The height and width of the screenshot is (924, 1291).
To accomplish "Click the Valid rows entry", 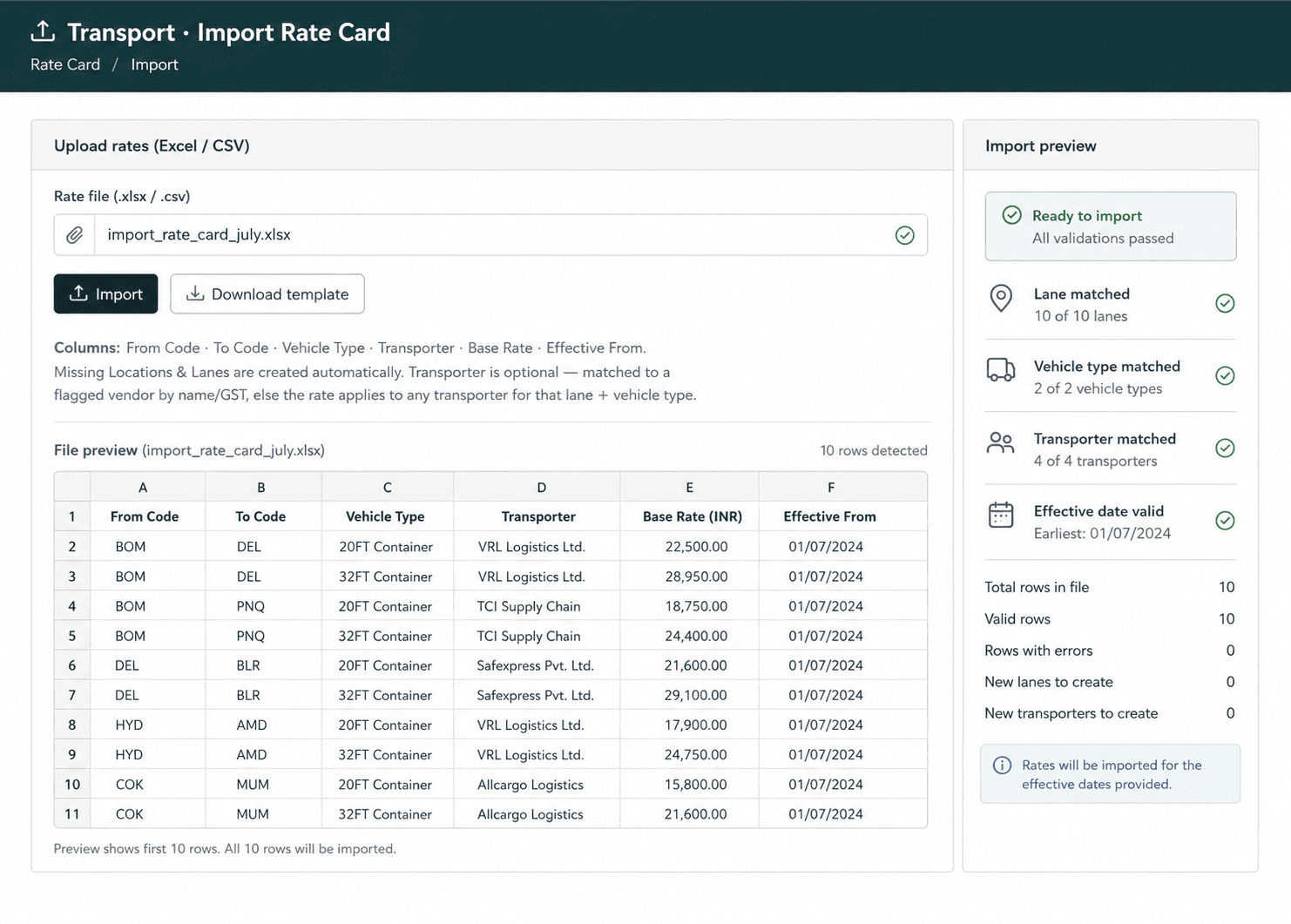I will 1110,618.
